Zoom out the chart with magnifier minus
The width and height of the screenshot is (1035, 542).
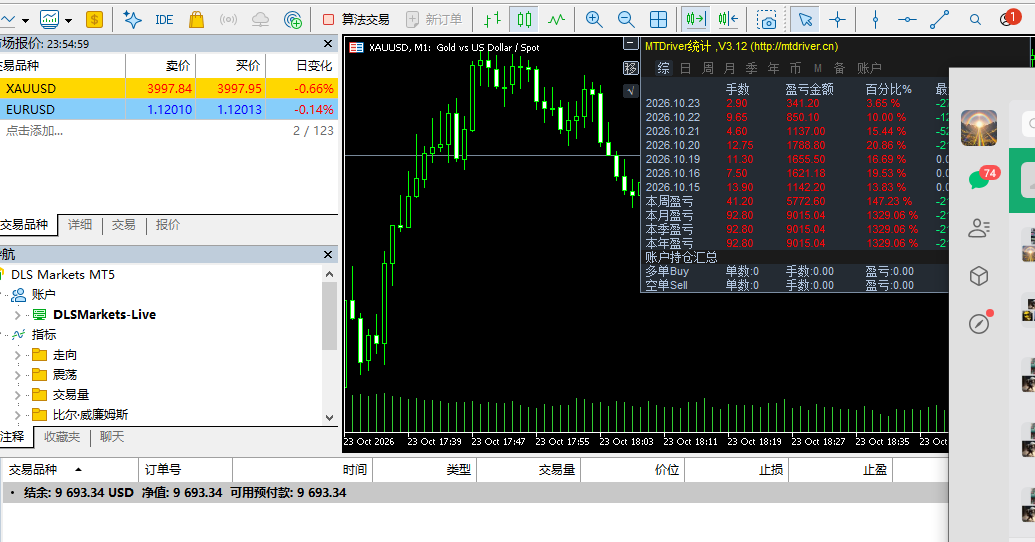(x=626, y=20)
